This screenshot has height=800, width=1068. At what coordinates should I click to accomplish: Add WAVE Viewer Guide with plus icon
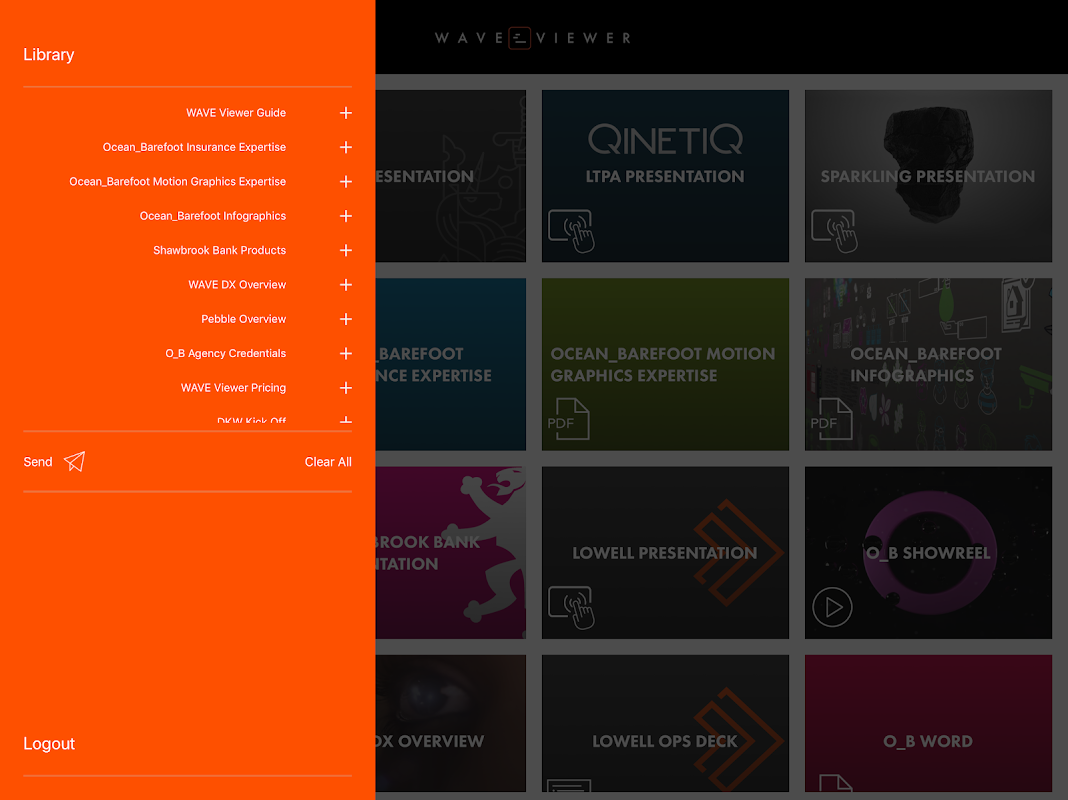pos(346,113)
